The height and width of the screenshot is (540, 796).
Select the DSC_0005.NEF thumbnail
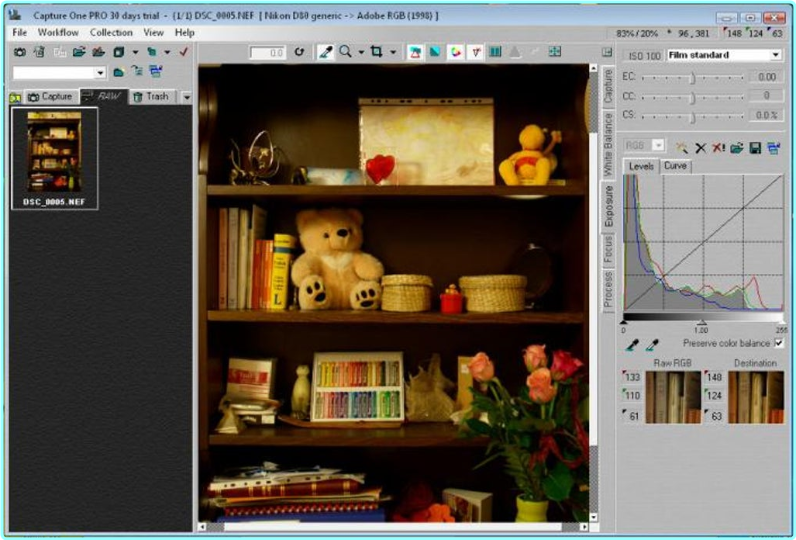(x=54, y=158)
